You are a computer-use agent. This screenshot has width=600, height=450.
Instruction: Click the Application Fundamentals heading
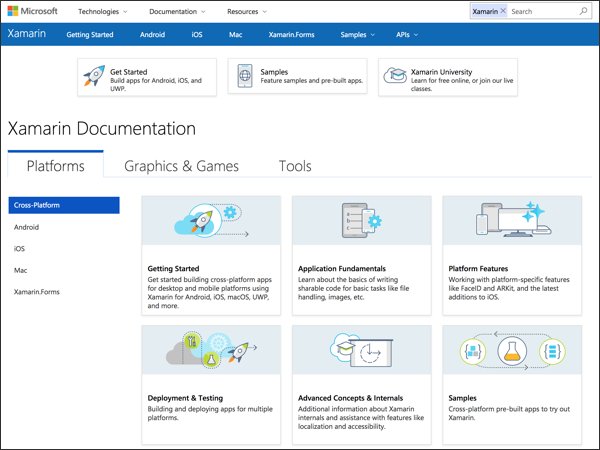pos(342,268)
